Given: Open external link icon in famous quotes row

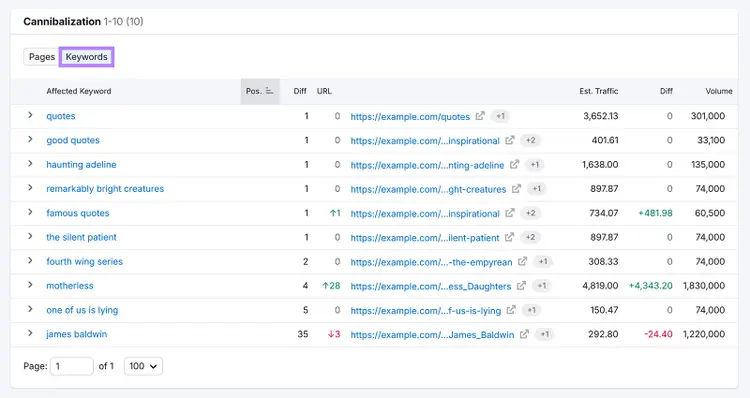Looking at the screenshot, I should tap(509, 213).
